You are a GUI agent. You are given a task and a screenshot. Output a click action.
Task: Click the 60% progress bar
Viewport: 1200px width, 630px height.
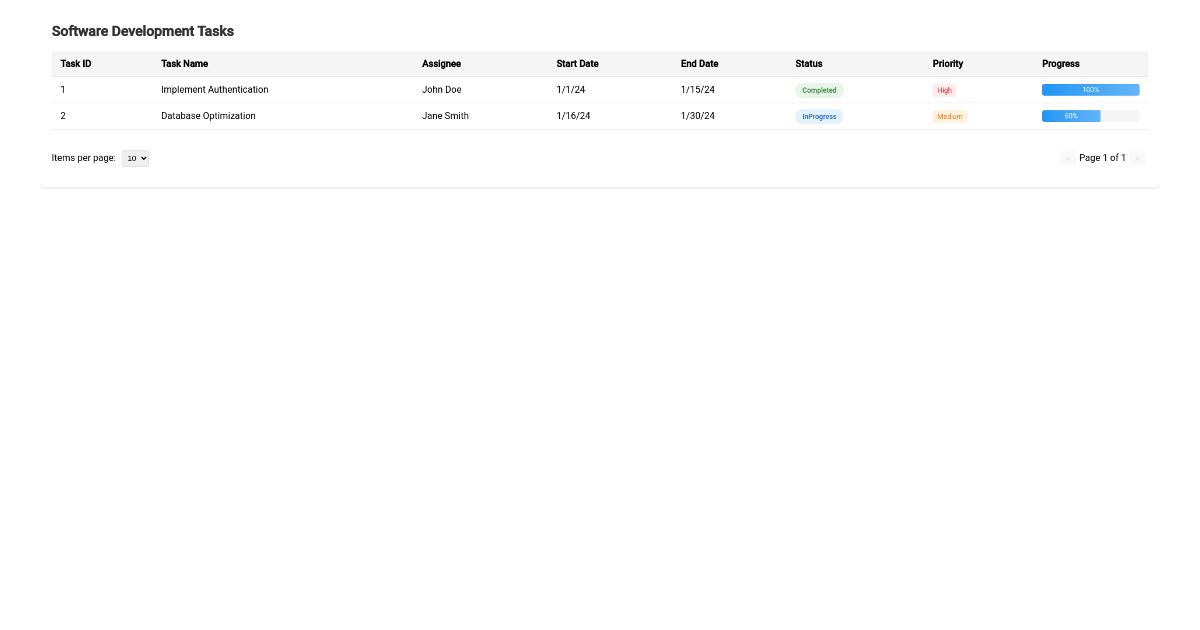[x=1070, y=116]
